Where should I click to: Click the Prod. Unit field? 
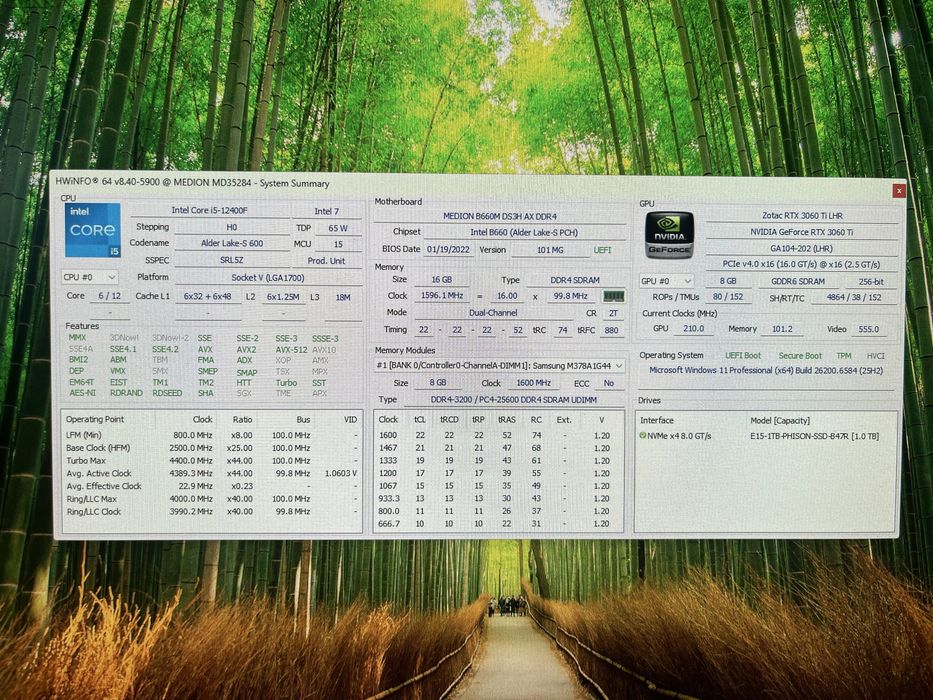tap(326, 261)
